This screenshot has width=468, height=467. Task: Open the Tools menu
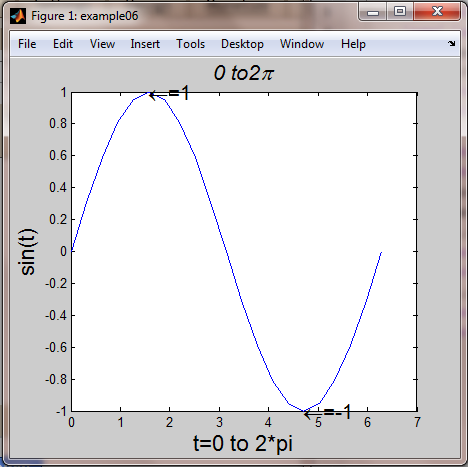190,44
